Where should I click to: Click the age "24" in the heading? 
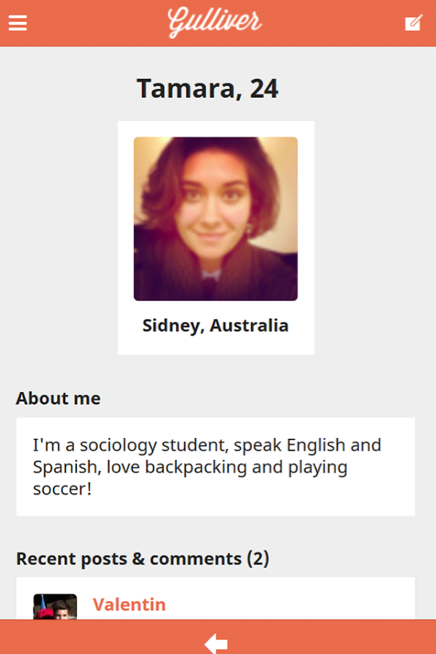coord(264,88)
